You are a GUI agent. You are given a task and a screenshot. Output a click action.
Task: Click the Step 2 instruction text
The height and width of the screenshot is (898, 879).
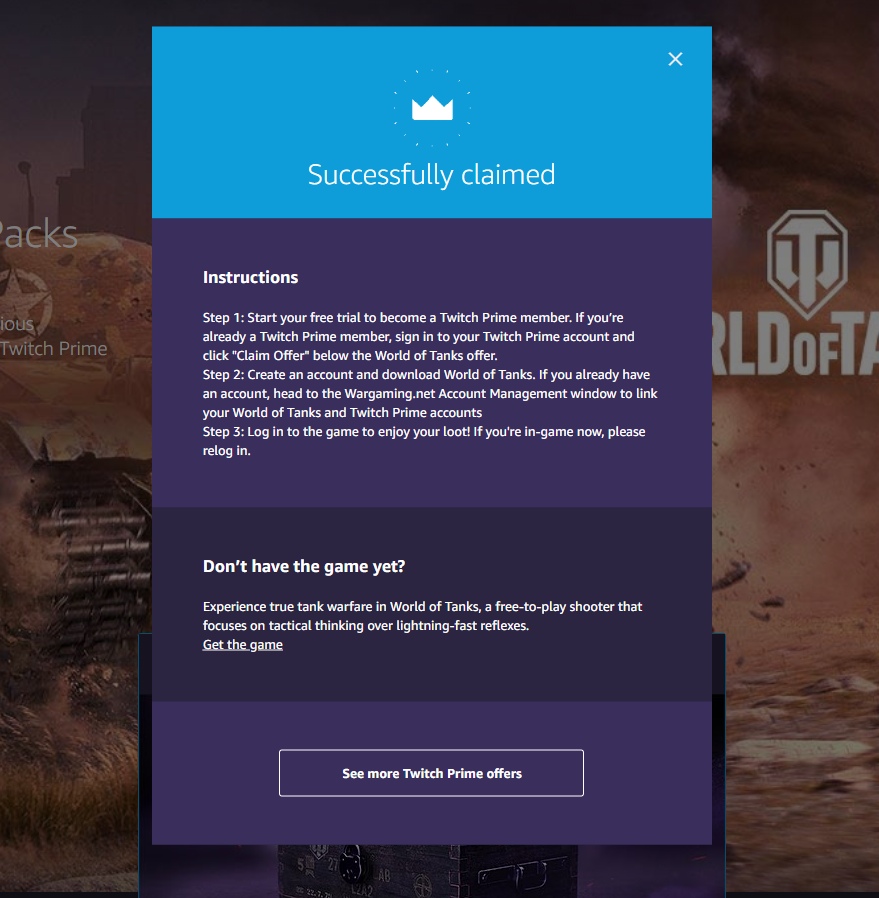pyautogui.click(x=430, y=393)
